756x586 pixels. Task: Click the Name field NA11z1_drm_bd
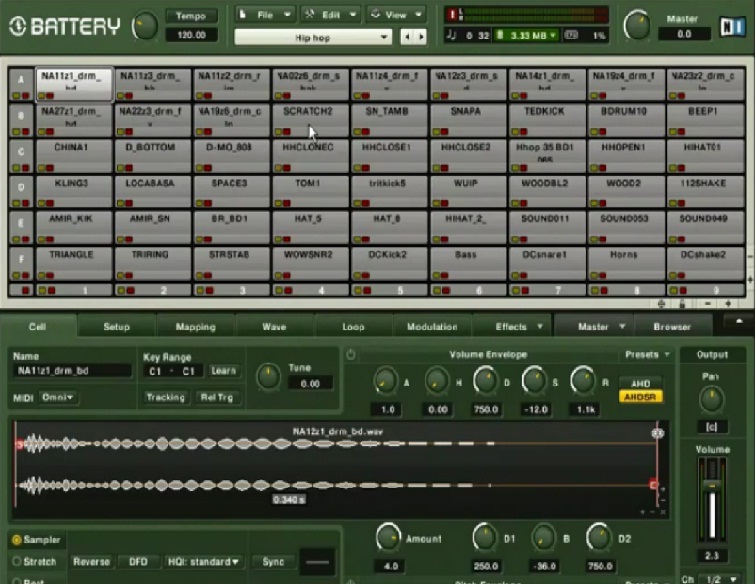tap(72, 370)
